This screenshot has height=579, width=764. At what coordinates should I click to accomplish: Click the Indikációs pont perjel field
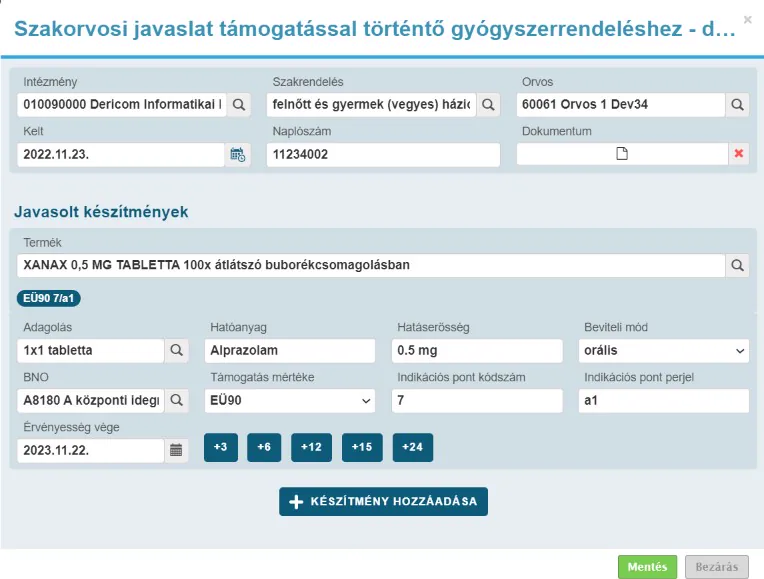coord(664,401)
